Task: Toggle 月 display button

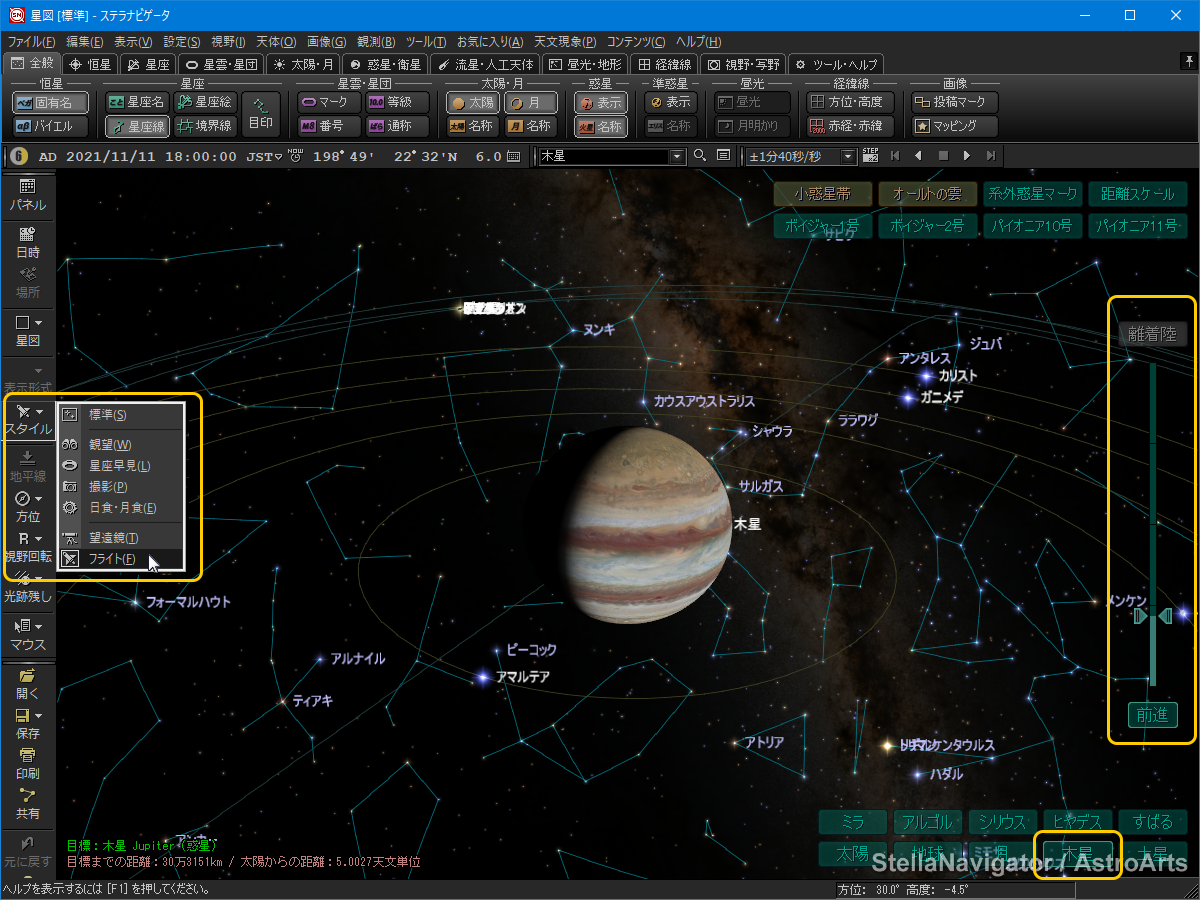Action: point(530,102)
